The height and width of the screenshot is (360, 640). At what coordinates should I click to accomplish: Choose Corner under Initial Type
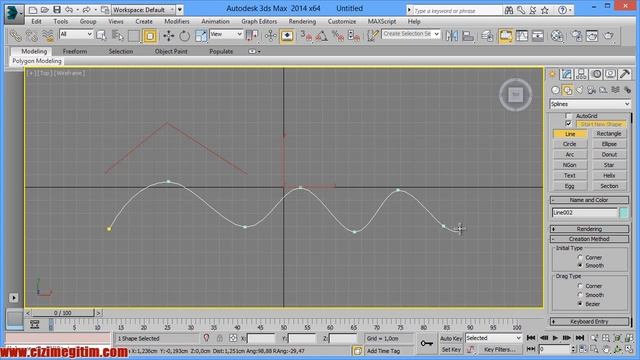click(580, 258)
